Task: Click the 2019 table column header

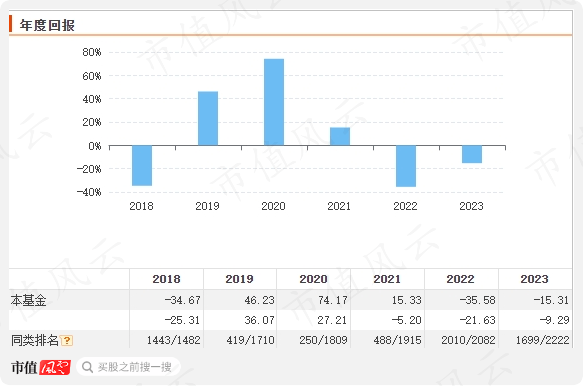Action: pos(239,279)
